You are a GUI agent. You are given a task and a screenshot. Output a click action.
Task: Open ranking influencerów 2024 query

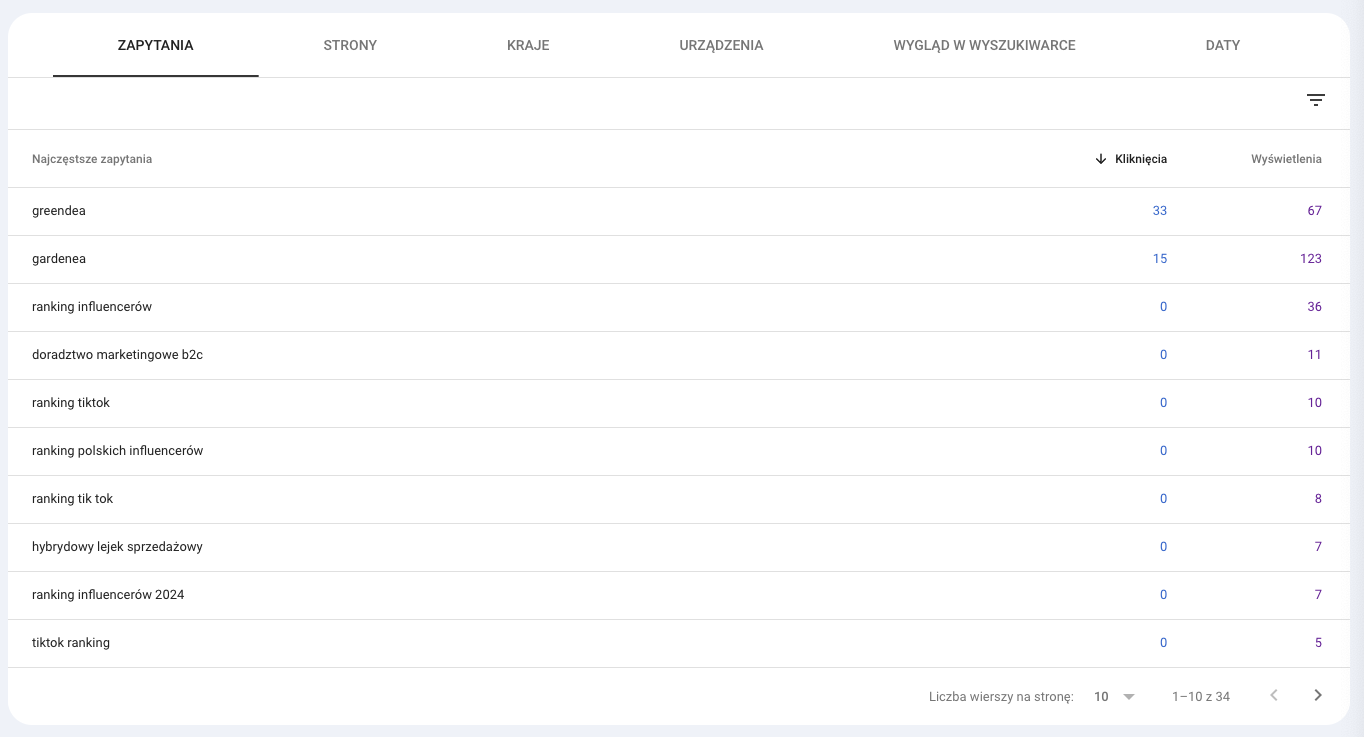pos(108,595)
